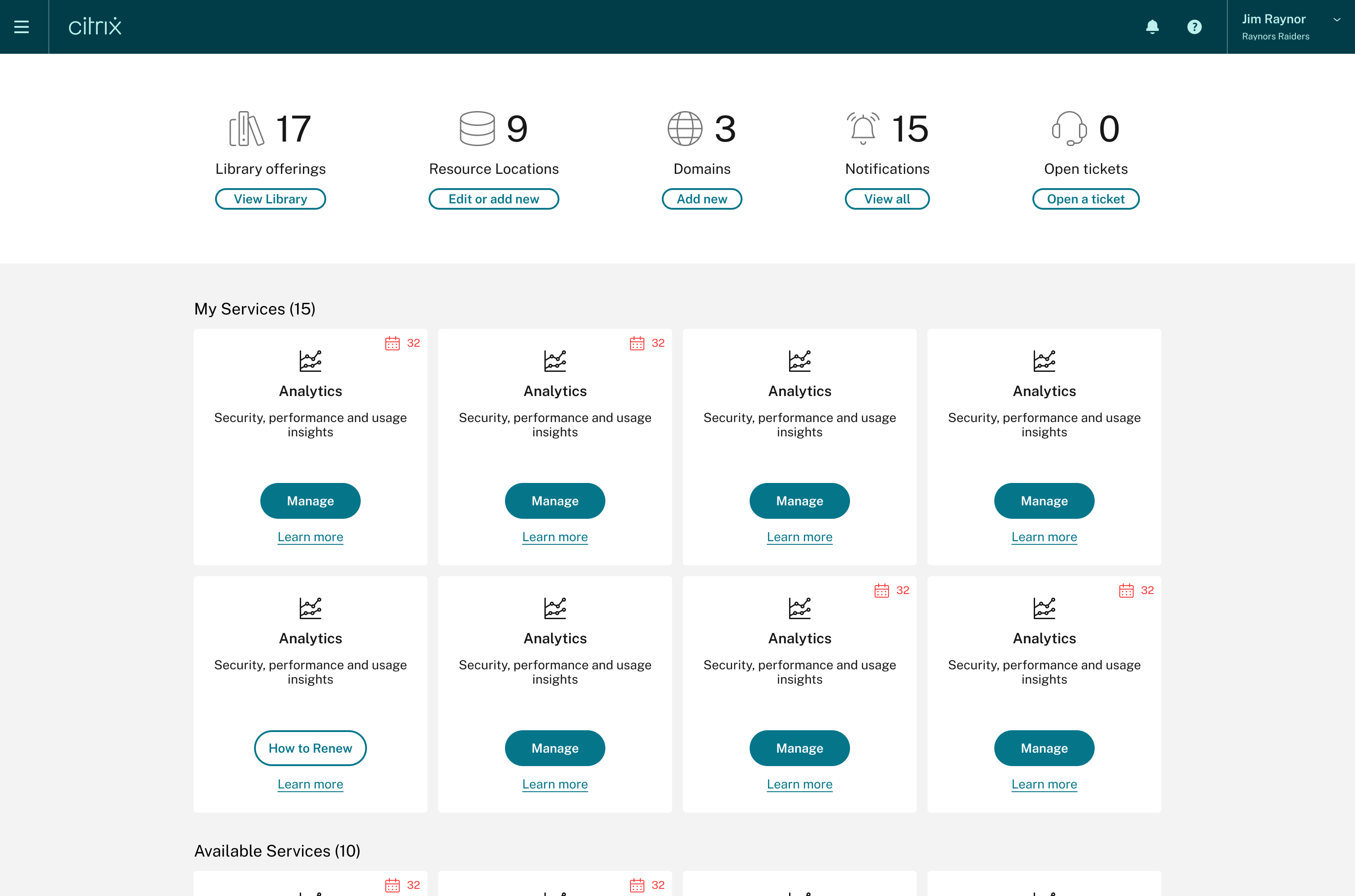Click the headset icon for Open tickets
Image resolution: width=1355 pixels, height=896 pixels.
tap(1069, 129)
